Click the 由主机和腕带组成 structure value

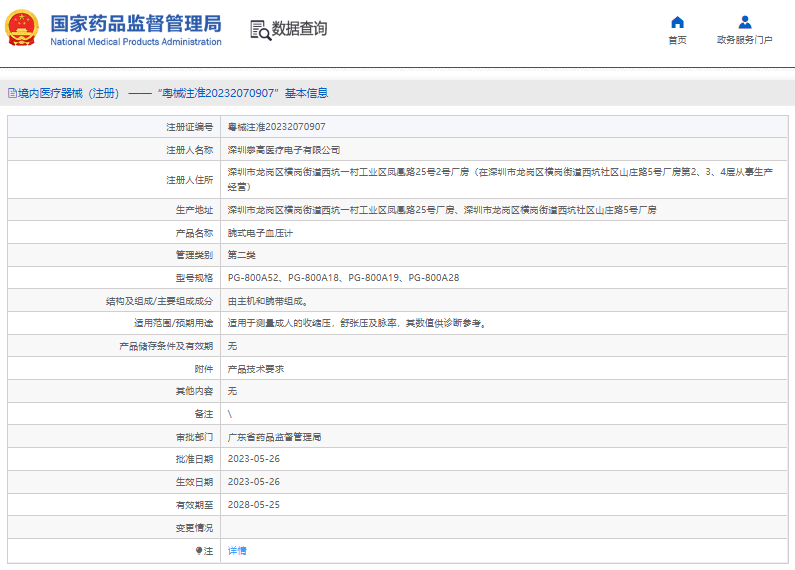(x=267, y=301)
